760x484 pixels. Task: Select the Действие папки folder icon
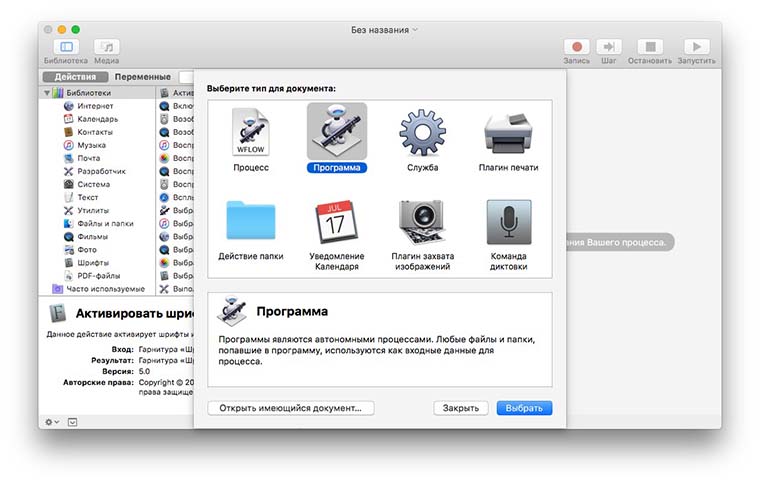point(251,220)
